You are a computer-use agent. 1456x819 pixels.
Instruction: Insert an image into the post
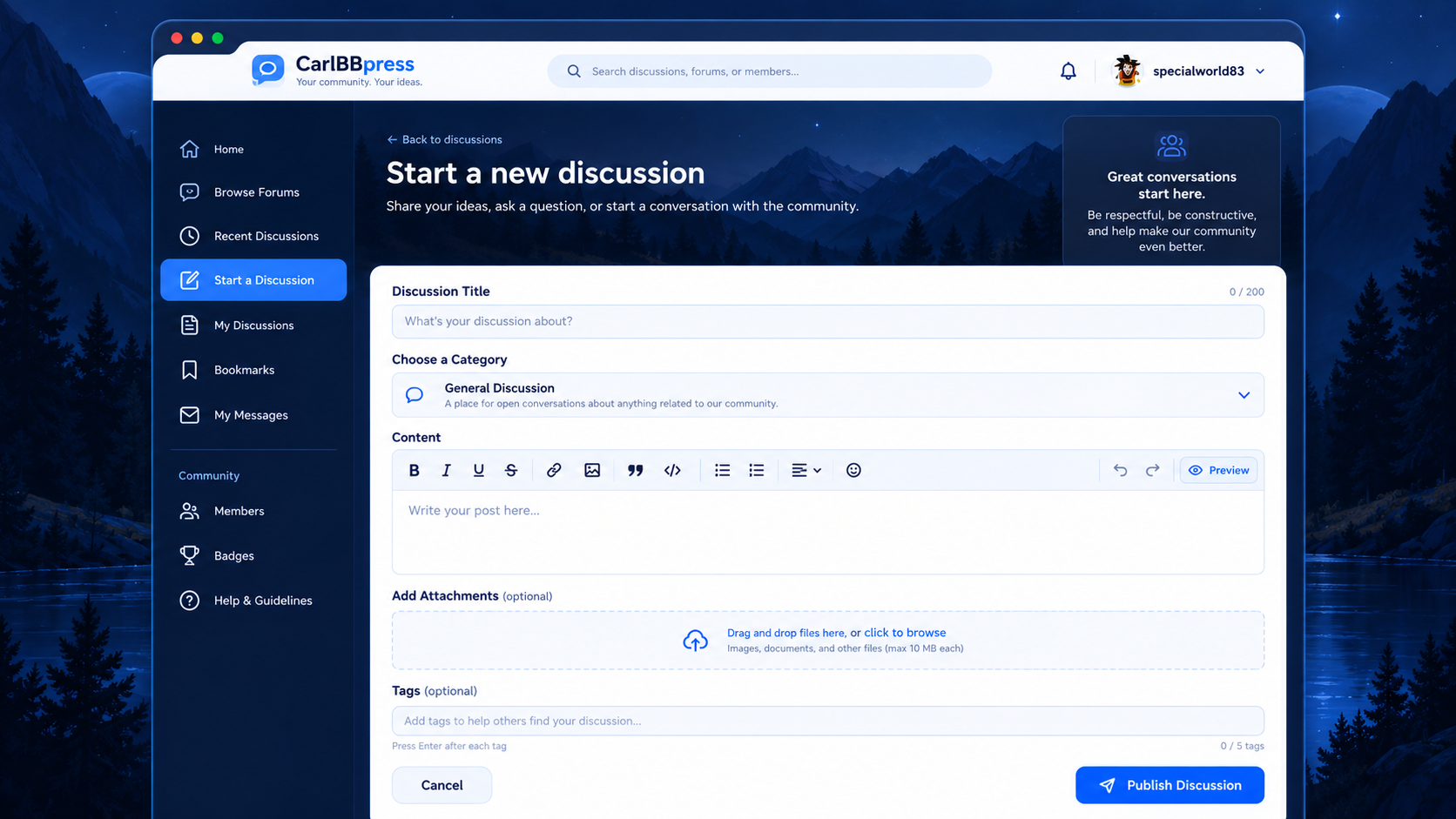click(592, 470)
